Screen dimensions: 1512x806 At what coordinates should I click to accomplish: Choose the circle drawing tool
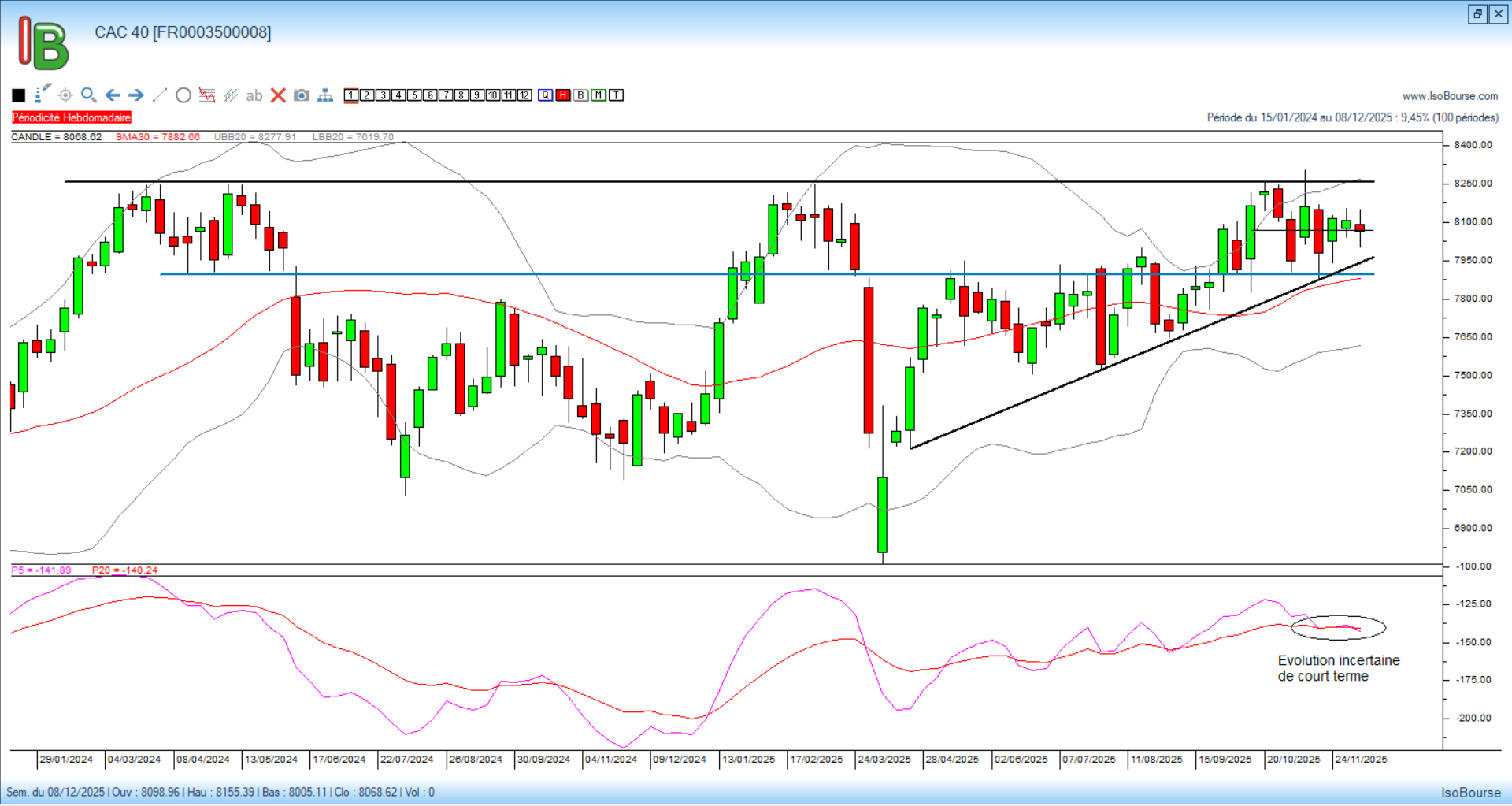pos(183,95)
